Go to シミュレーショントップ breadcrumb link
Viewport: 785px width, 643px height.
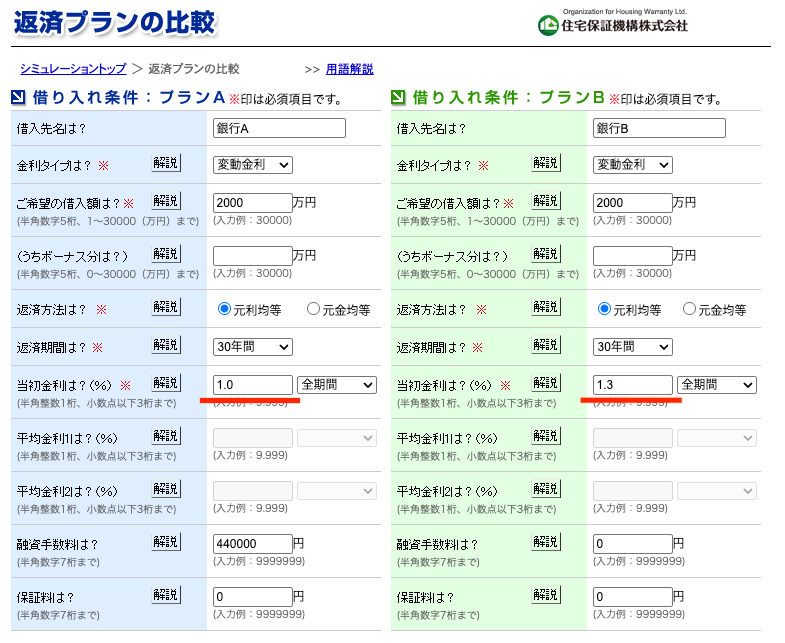(x=73, y=69)
